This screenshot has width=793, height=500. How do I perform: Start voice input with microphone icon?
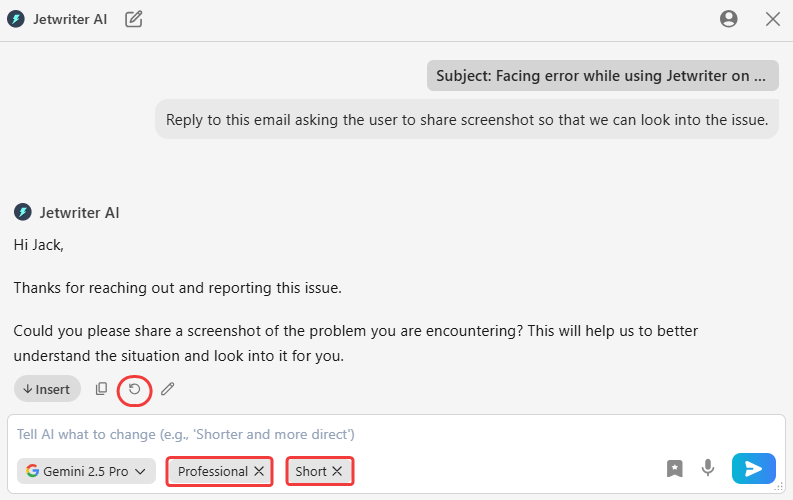pos(708,468)
